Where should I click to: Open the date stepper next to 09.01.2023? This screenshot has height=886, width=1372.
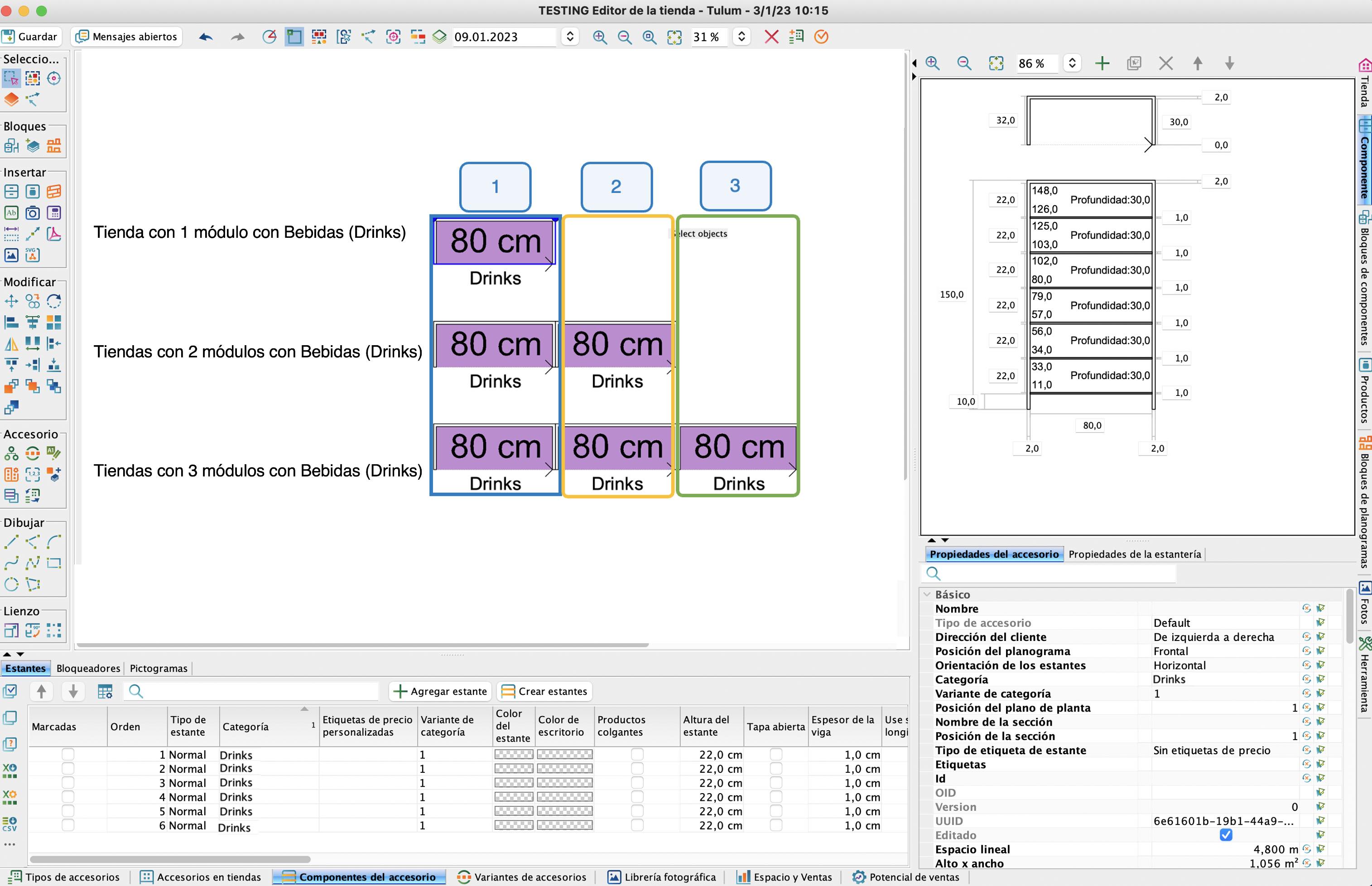pyautogui.click(x=569, y=37)
